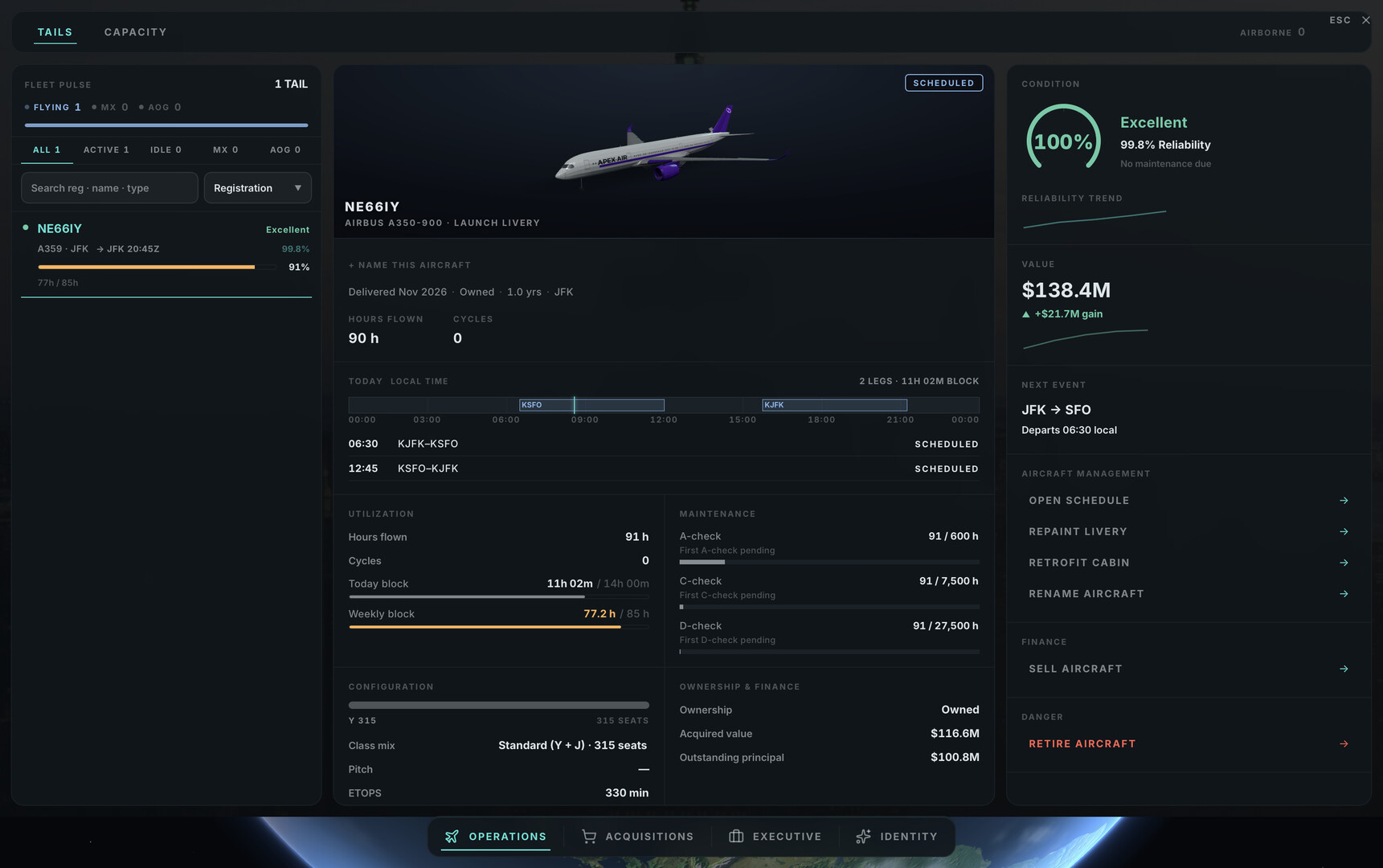
Task: Click the ETOPS 330 min value
Action: click(x=627, y=793)
